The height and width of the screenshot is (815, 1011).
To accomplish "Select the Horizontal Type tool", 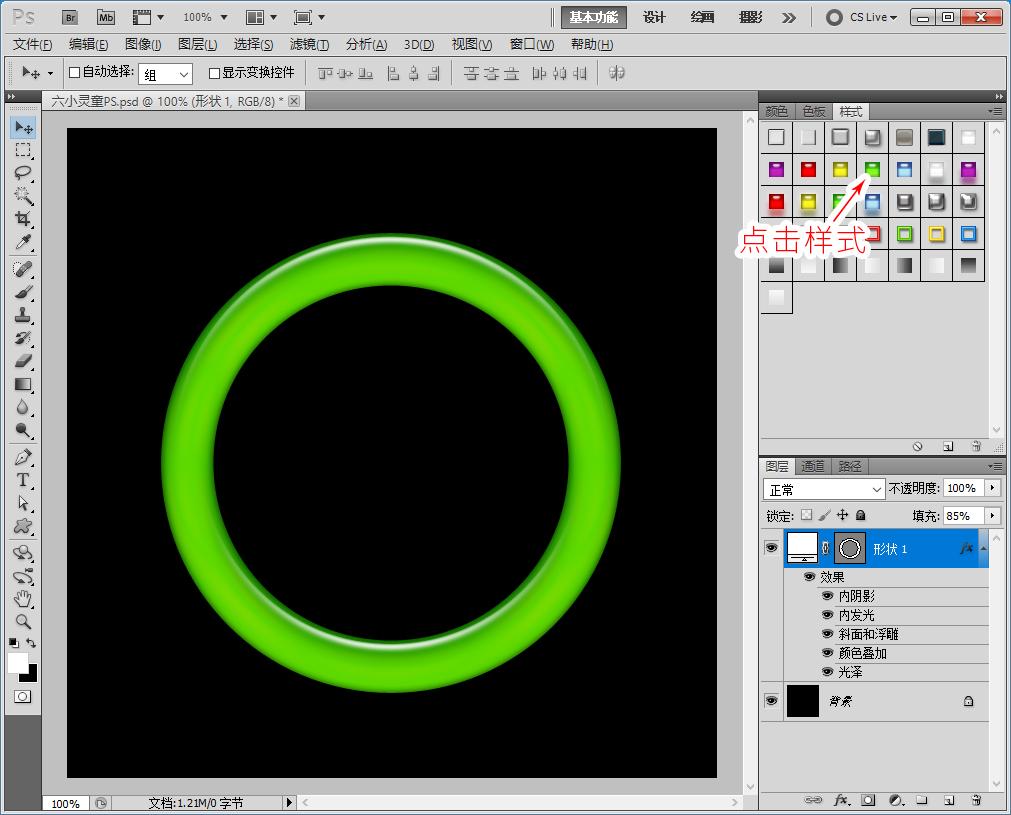I will 23,480.
